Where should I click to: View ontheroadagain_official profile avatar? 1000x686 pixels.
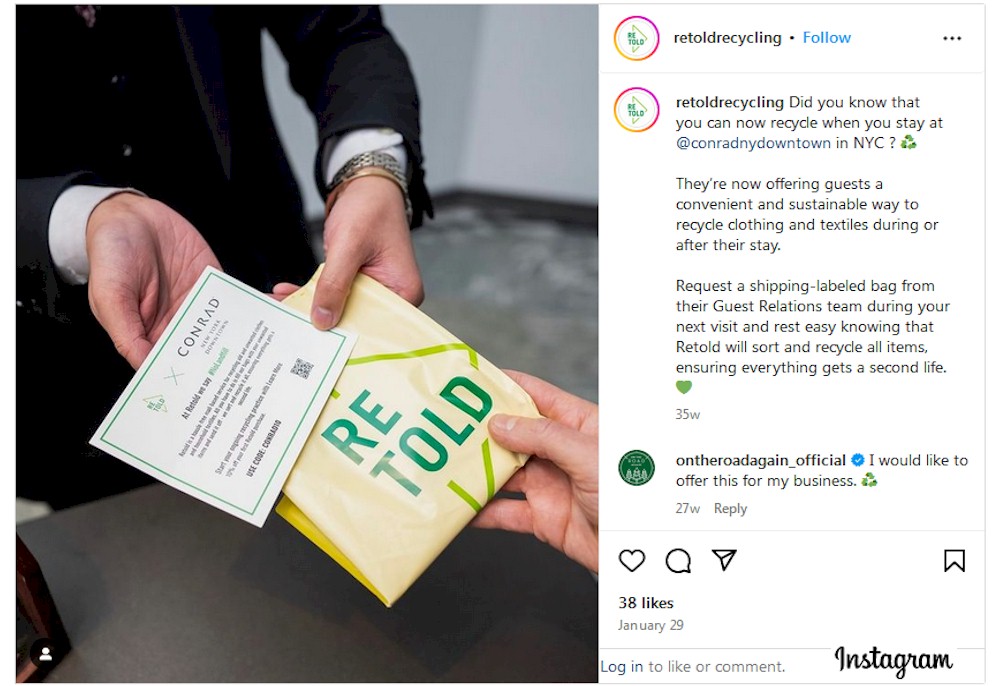point(636,468)
